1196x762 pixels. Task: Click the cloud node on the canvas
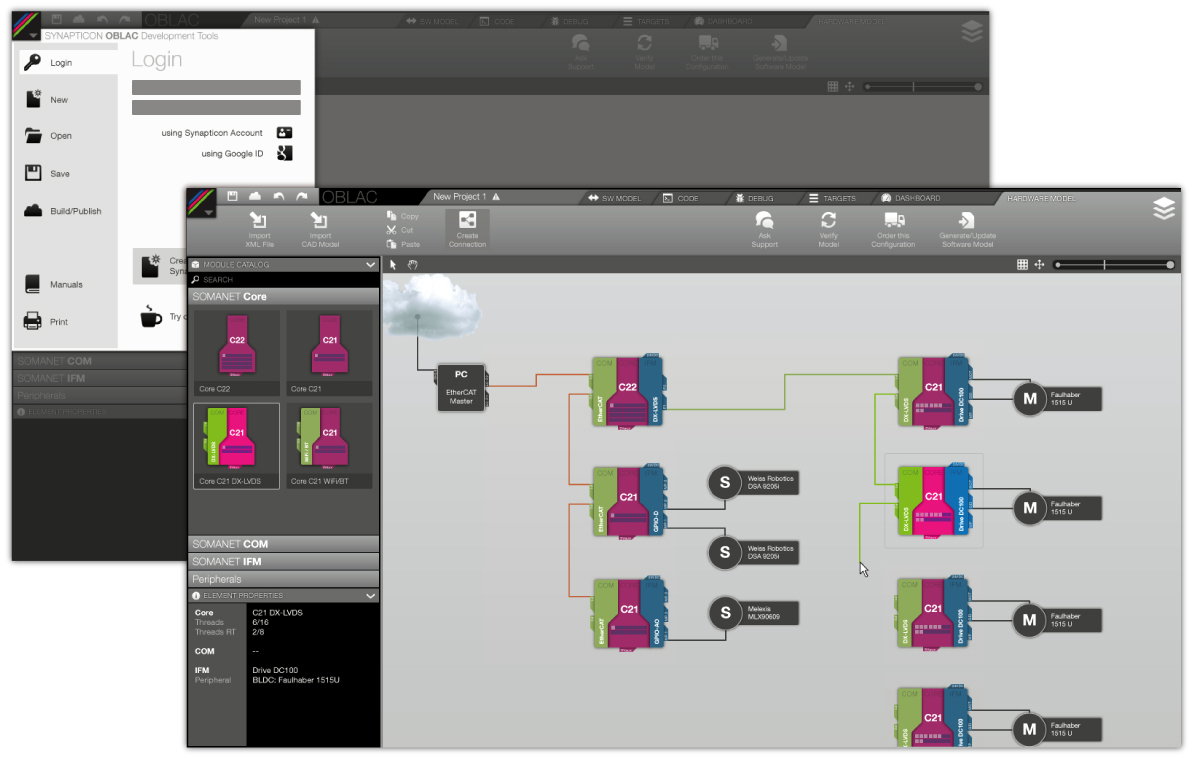pyautogui.click(x=432, y=306)
